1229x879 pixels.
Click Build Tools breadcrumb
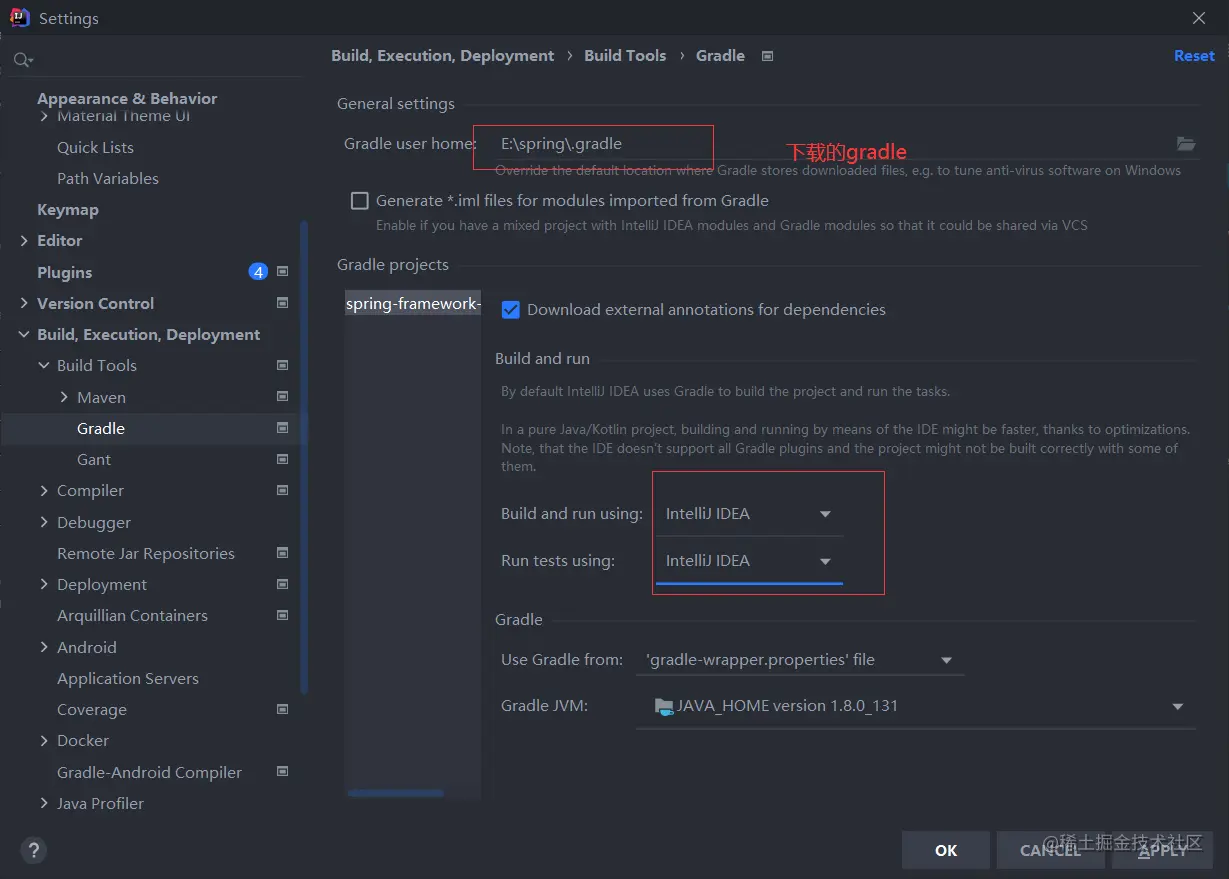[625, 56]
